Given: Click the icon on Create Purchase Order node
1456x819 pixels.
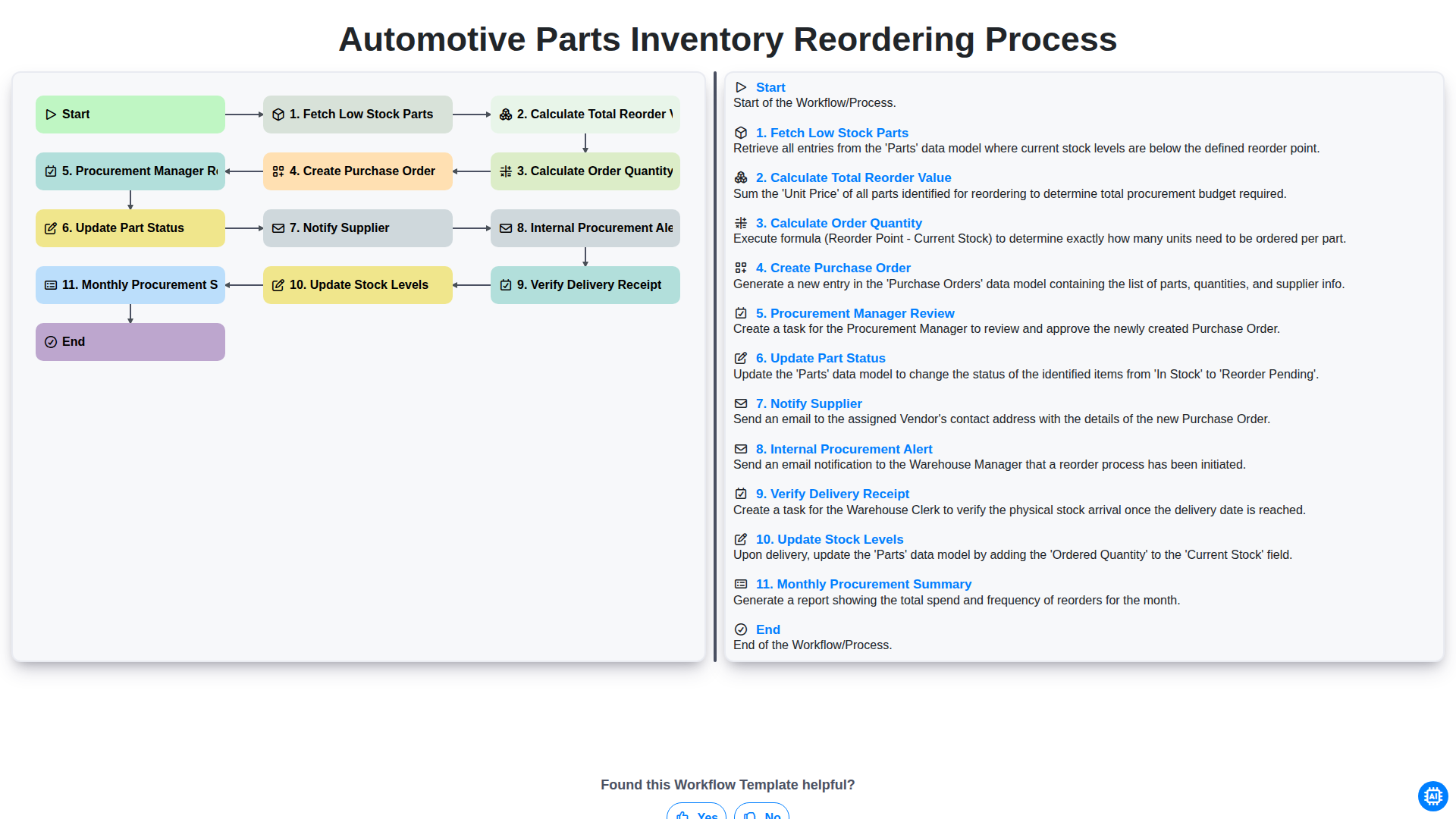Looking at the screenshot, I should coord(278,171).
